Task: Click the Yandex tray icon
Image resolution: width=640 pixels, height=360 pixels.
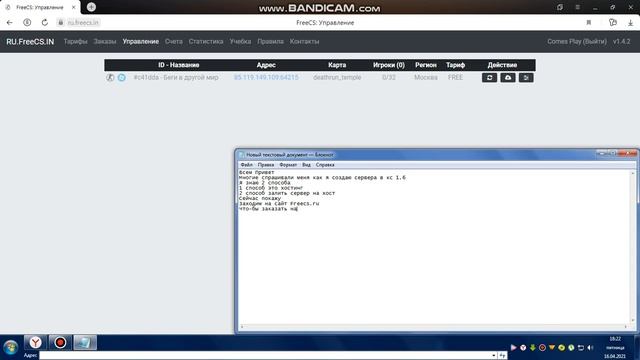Action: (523, 347)
